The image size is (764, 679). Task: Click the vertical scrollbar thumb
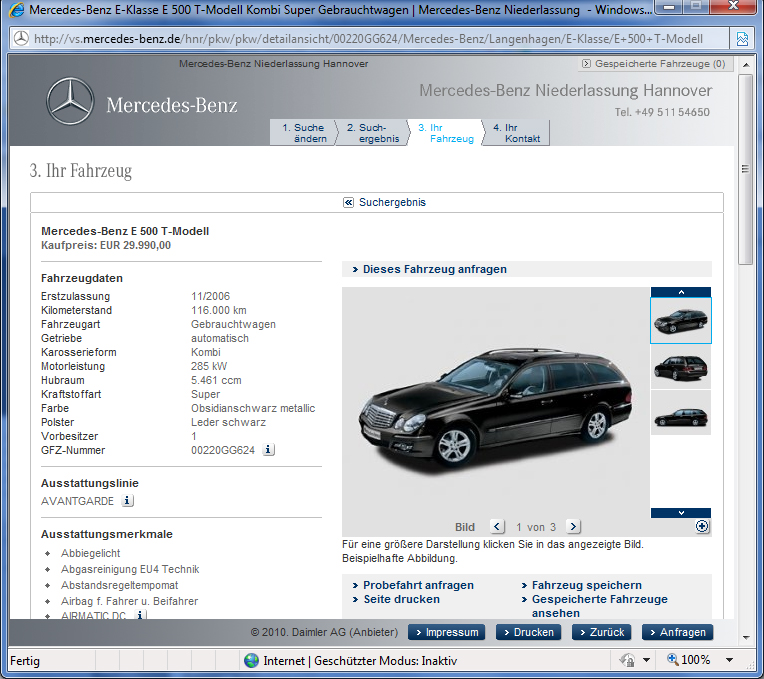[745, 169]
